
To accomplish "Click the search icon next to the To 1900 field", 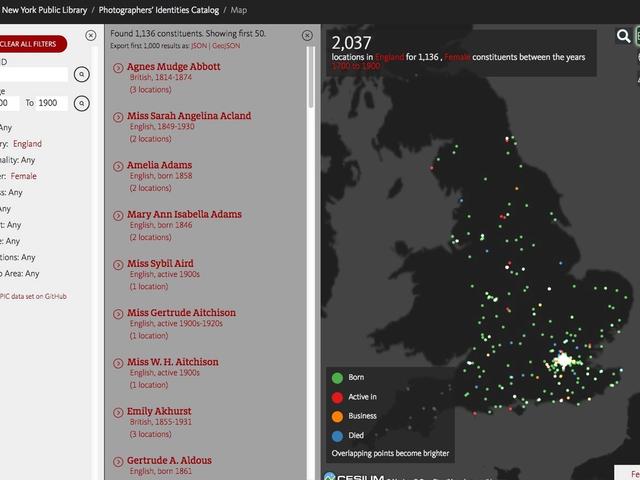I will pyautogui.click(x=82, y=103).
